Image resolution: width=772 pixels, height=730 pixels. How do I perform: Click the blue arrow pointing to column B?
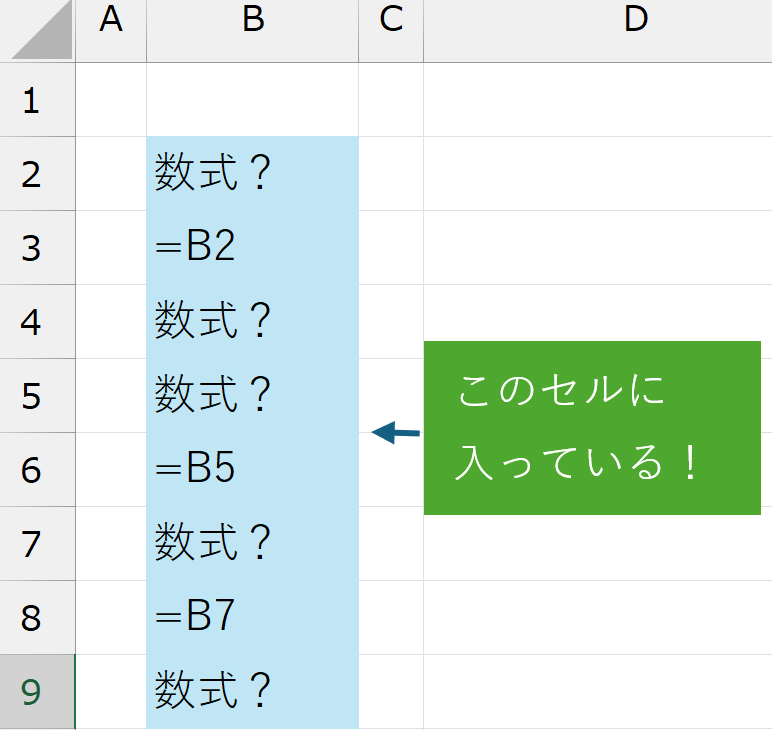click(x=396, y=433)
